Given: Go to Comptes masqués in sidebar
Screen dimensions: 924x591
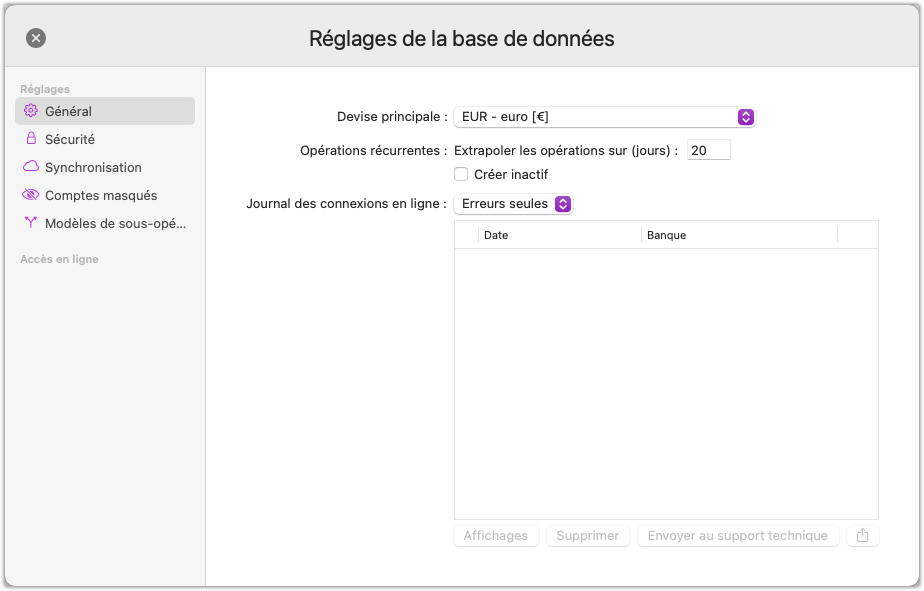Looking at the screenshot, I should [101, 195].
